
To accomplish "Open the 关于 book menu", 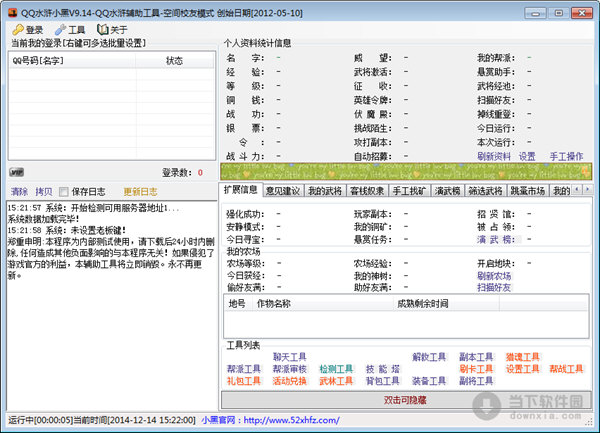I will pos(112,29).
